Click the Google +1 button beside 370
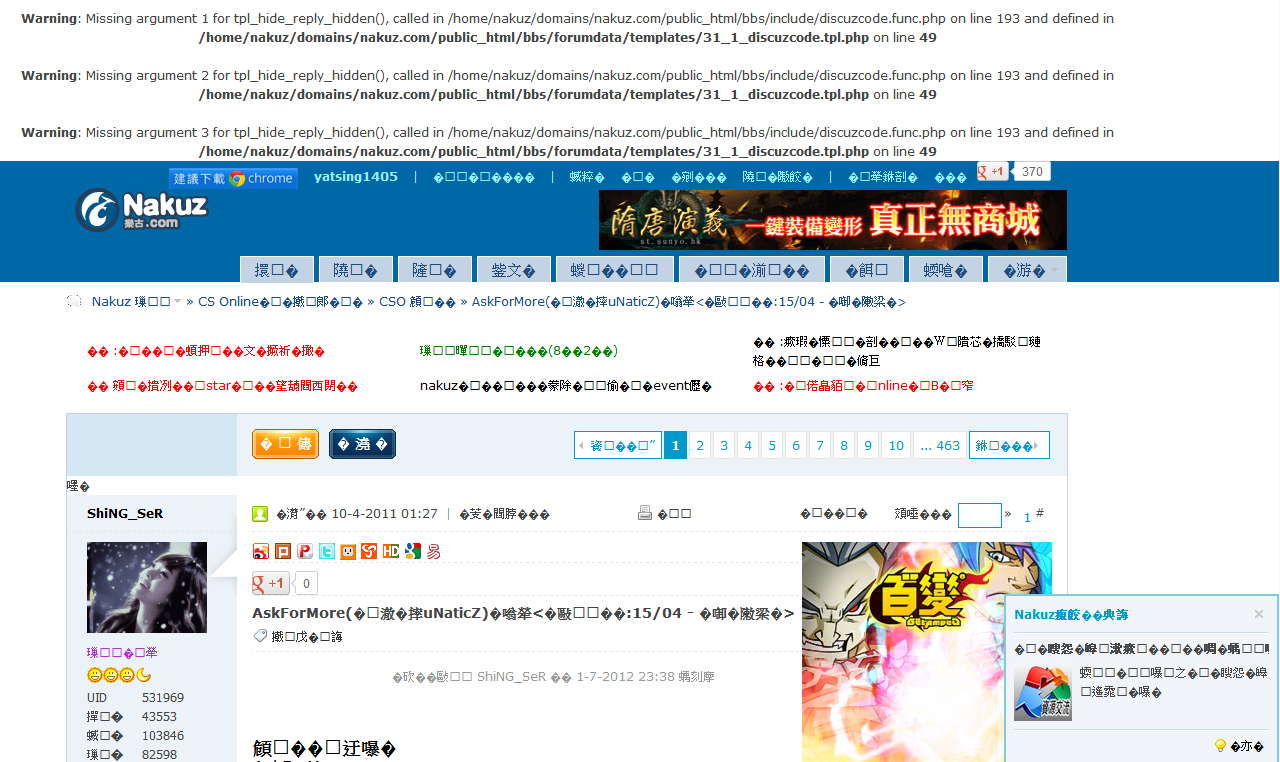 point(993,171)
